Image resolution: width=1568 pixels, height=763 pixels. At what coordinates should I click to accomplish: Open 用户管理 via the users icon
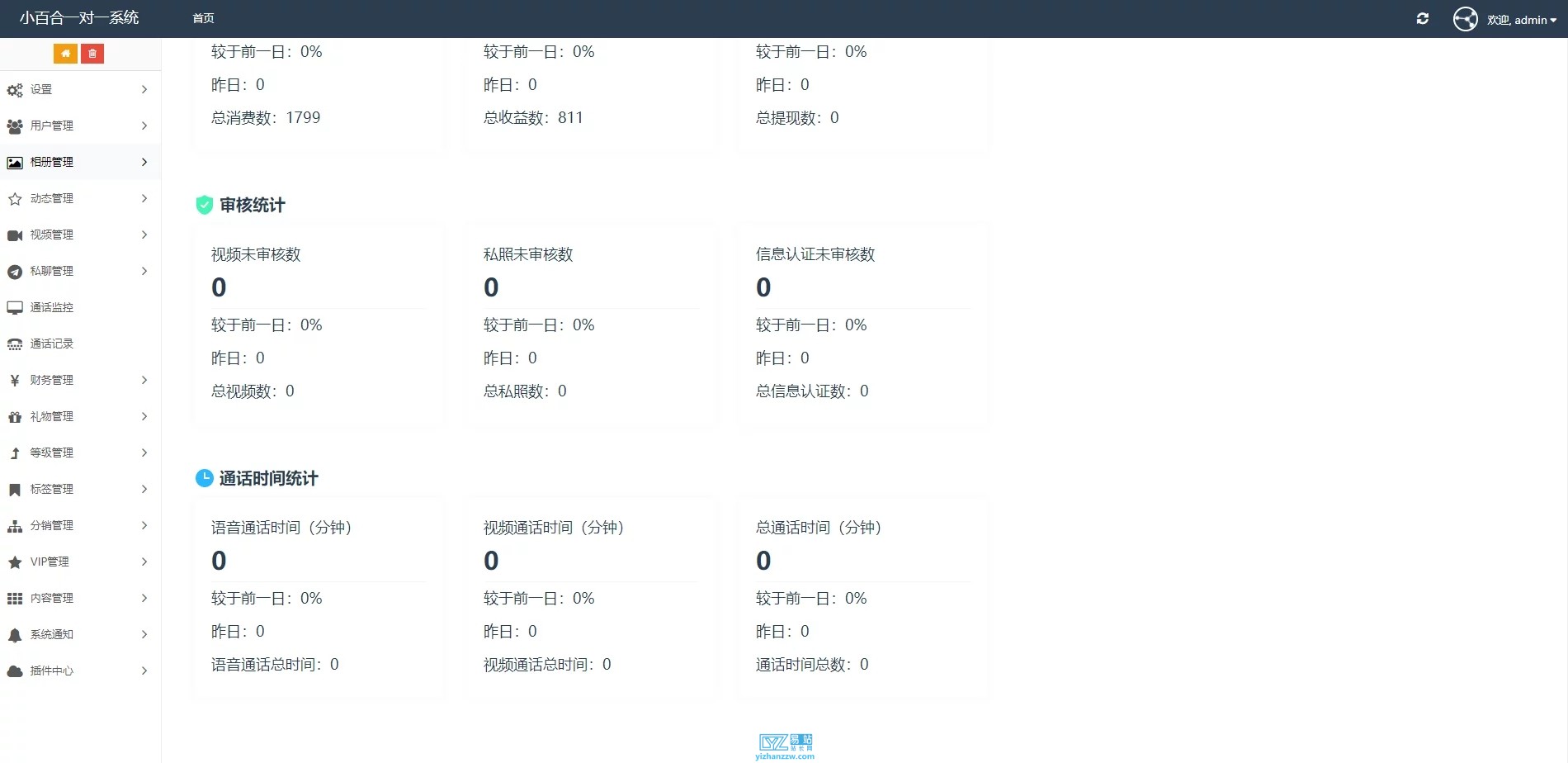coord(14,126)
